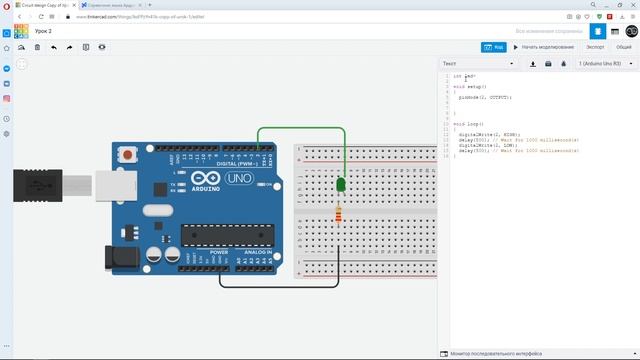The height and width of the screenshot is (360, 640).
Task: Click the void loop() code line
Action: 468,124
